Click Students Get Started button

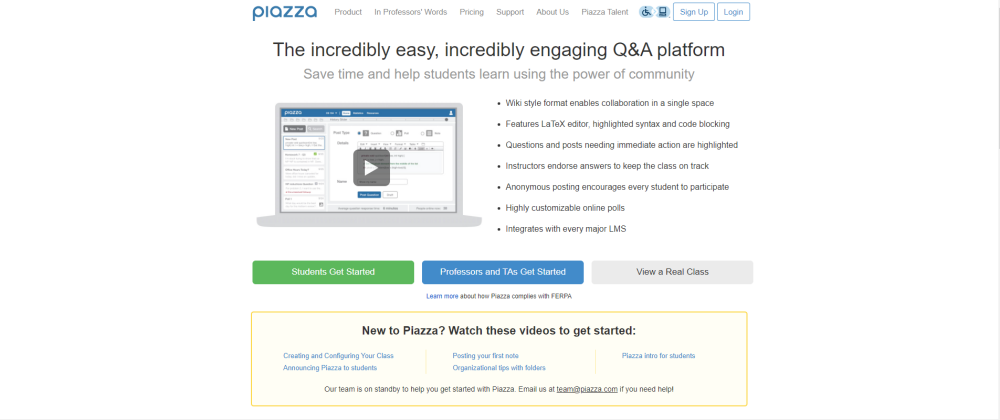pyautogui.click(x=333, y=272)
